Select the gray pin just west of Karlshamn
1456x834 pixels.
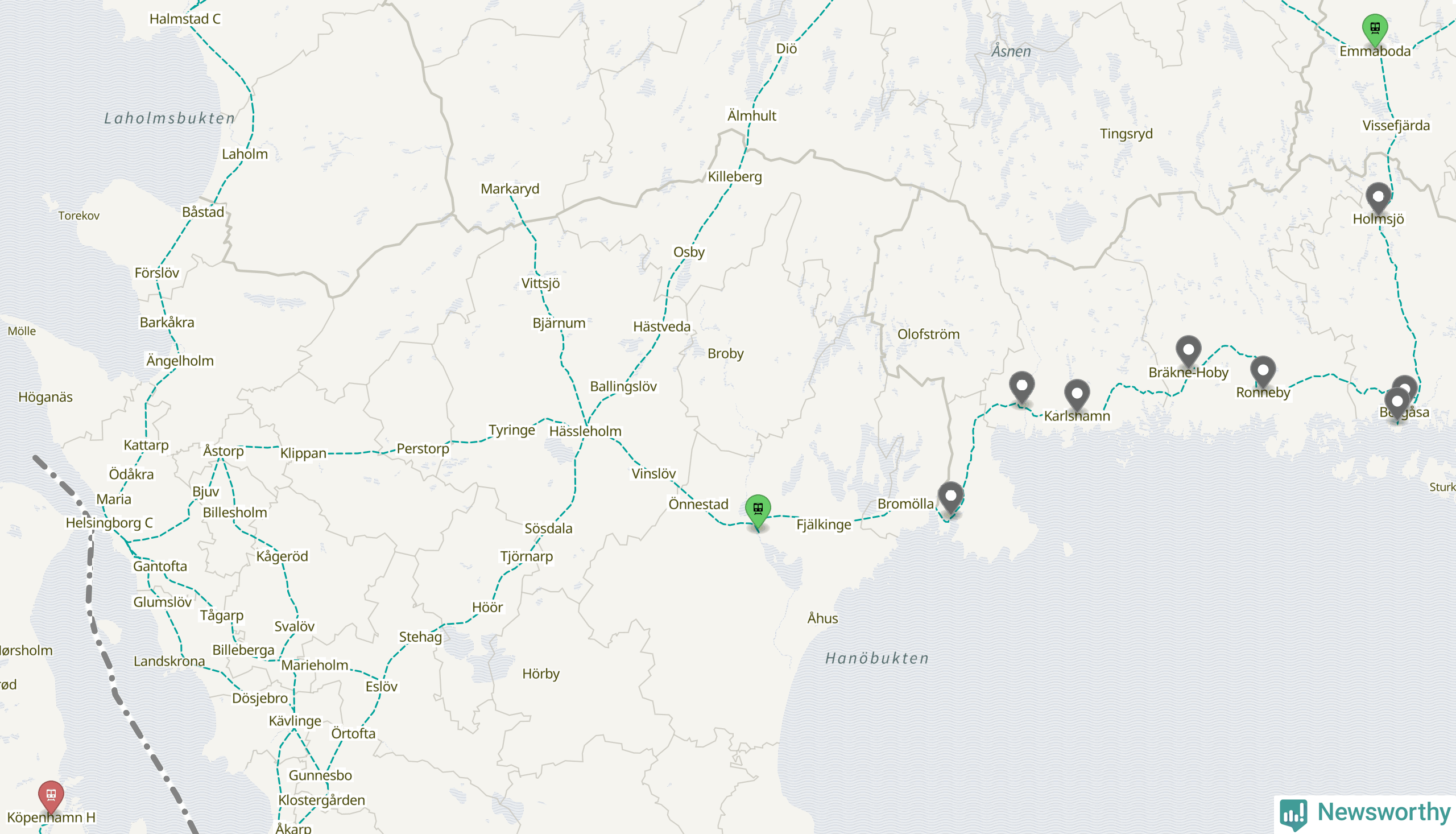[1021, 387]
